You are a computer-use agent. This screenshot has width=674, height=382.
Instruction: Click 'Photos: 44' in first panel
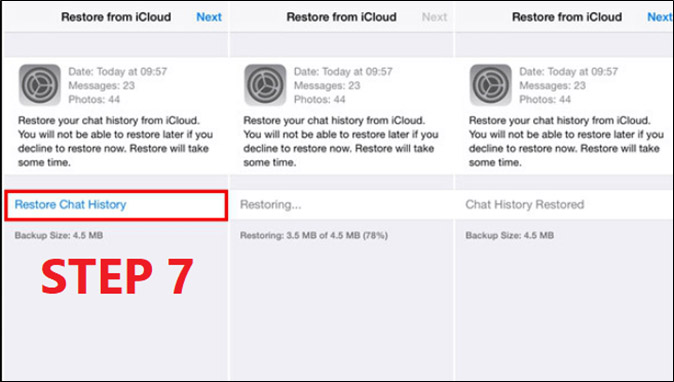pyautogui.click(x=94, y=100)
